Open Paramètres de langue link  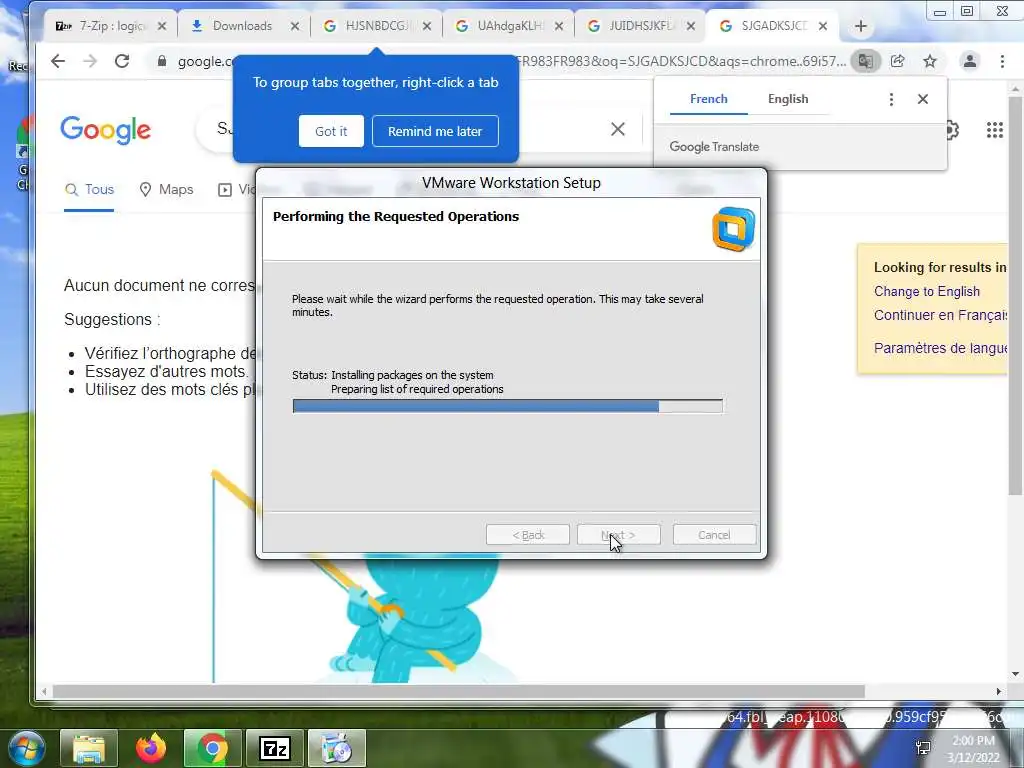click(x=940, y=347)
